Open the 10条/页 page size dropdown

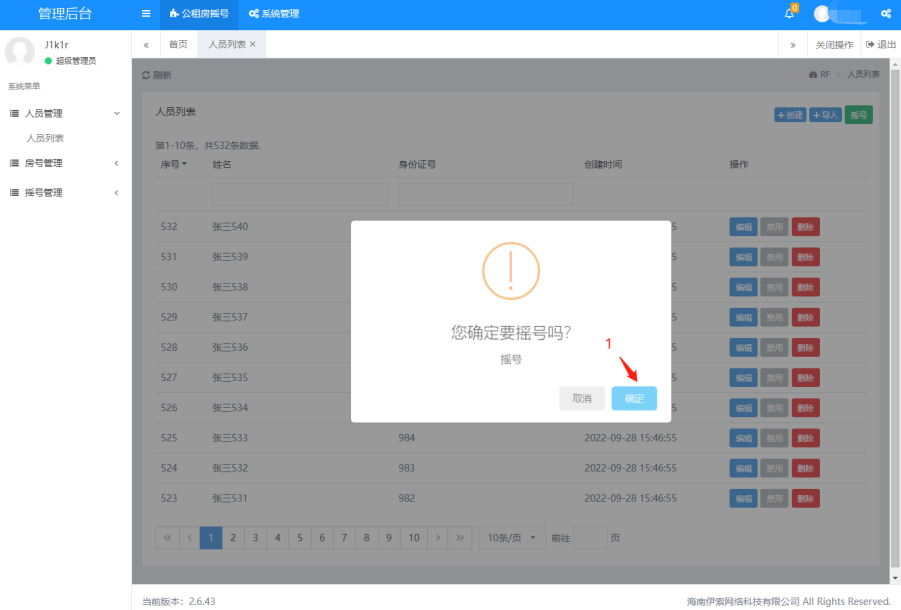tap(512, 538)
